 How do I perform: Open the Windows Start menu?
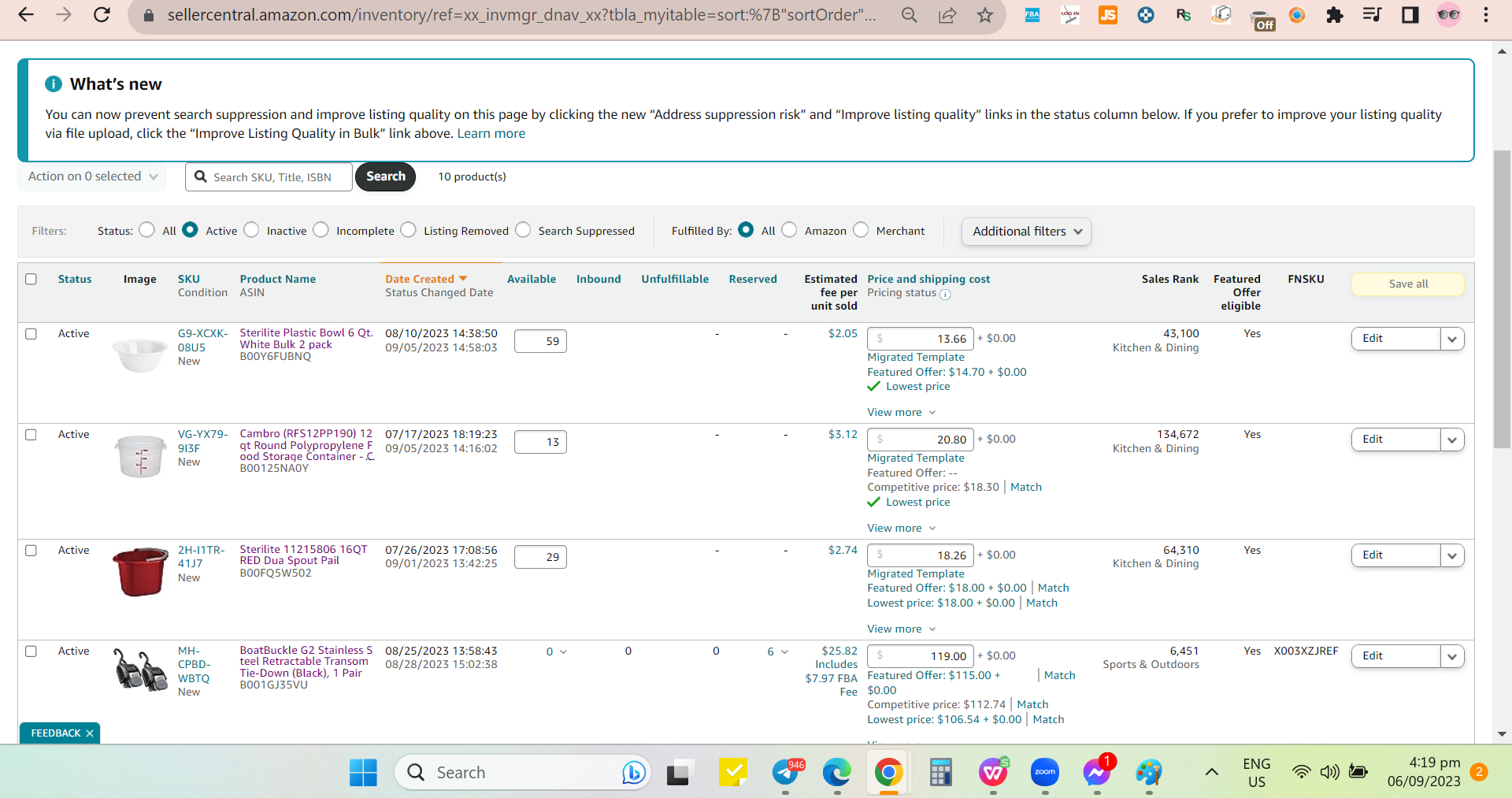363,773
